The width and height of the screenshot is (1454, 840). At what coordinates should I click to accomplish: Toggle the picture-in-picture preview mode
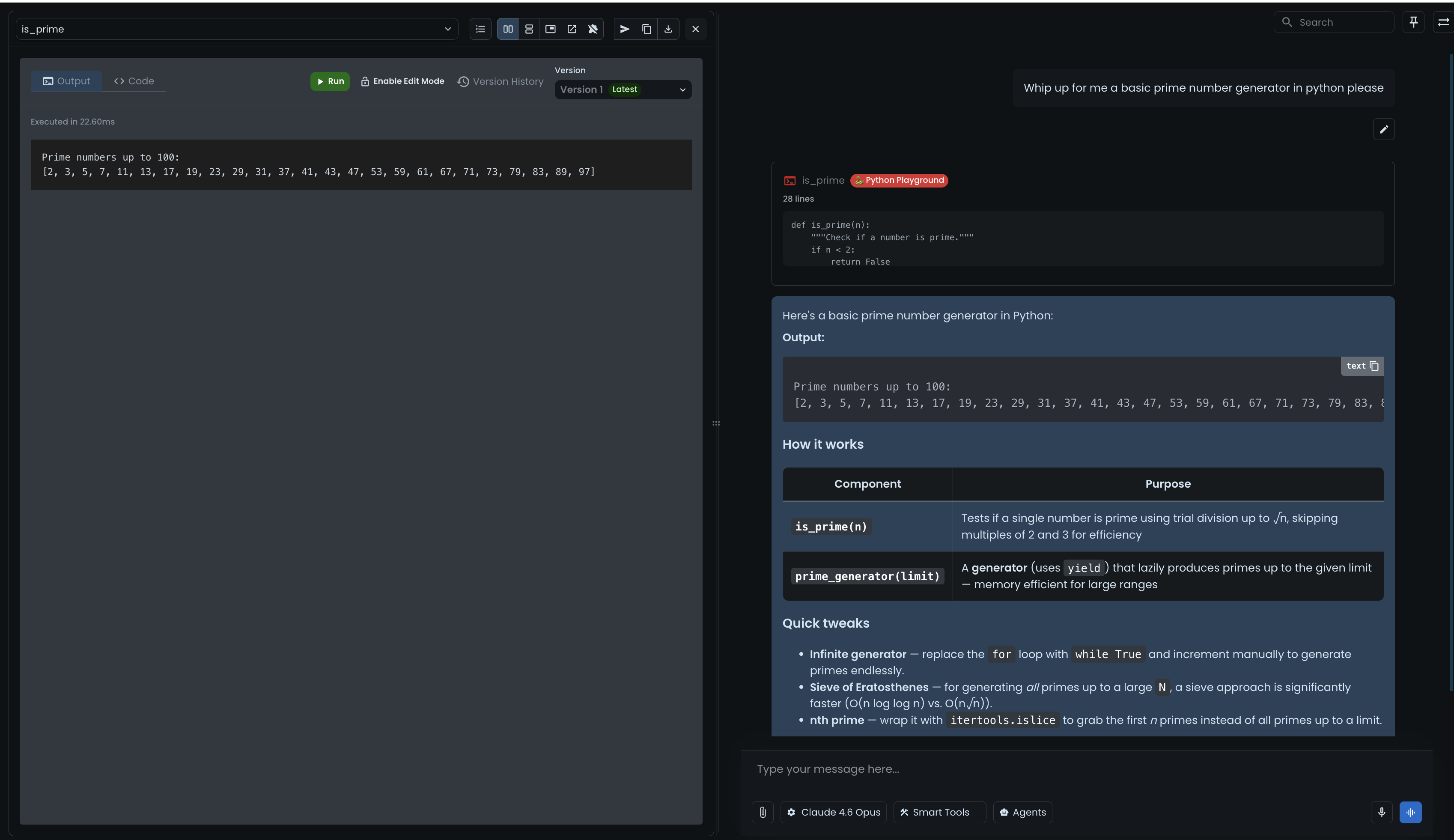(551, 29)
